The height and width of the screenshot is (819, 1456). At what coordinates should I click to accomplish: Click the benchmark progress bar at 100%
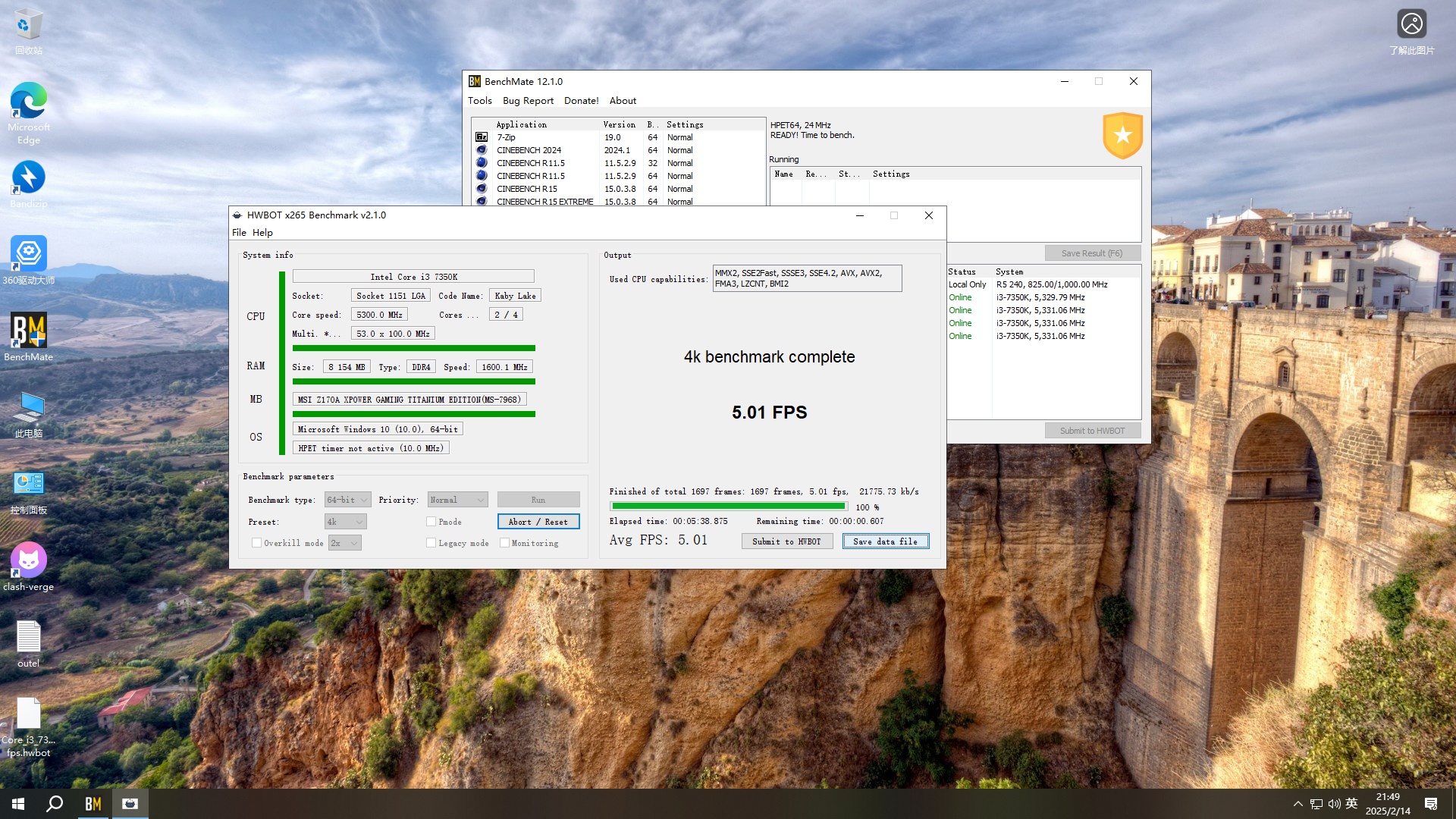coord(729,507)
